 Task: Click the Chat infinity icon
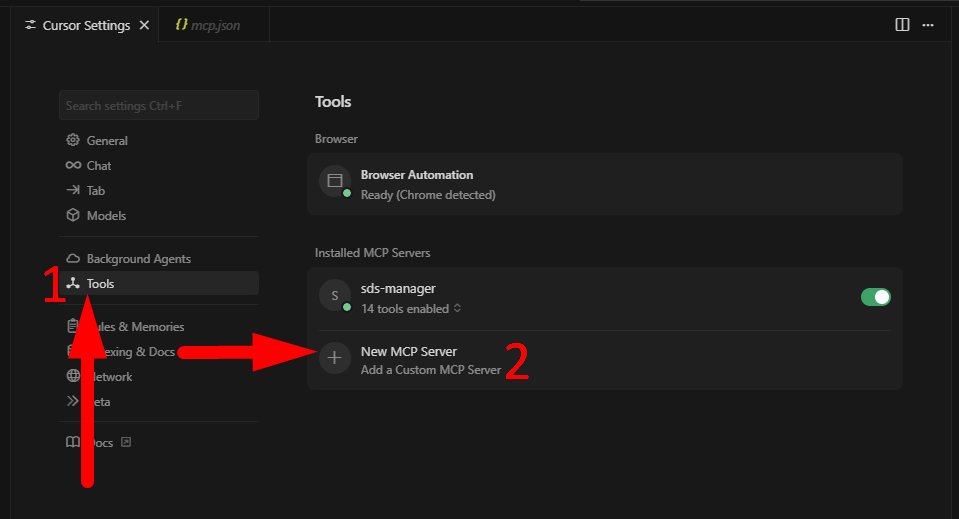click(73, 166)
